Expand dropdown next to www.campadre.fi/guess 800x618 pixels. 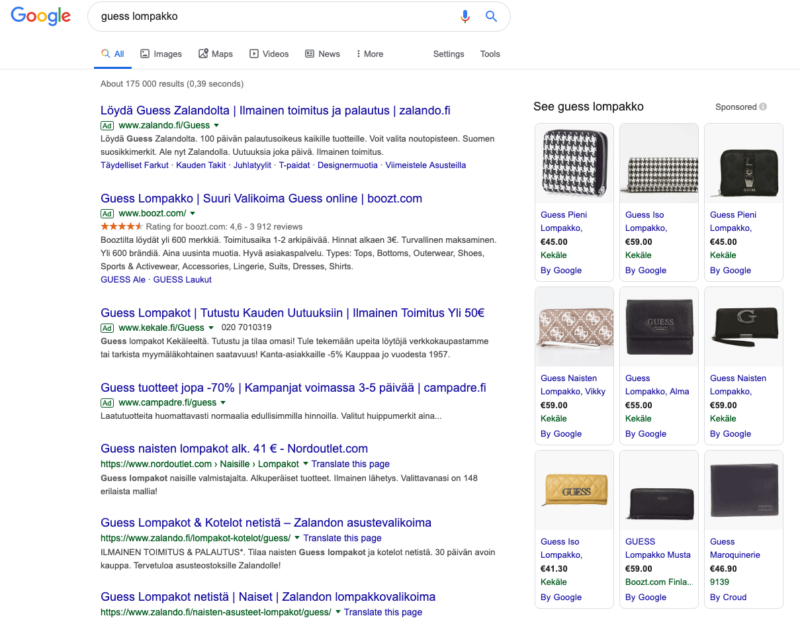tap(223, 403)
